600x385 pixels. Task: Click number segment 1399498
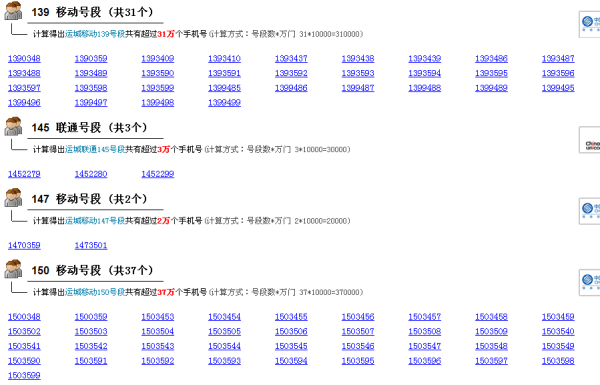coord(158,103)
